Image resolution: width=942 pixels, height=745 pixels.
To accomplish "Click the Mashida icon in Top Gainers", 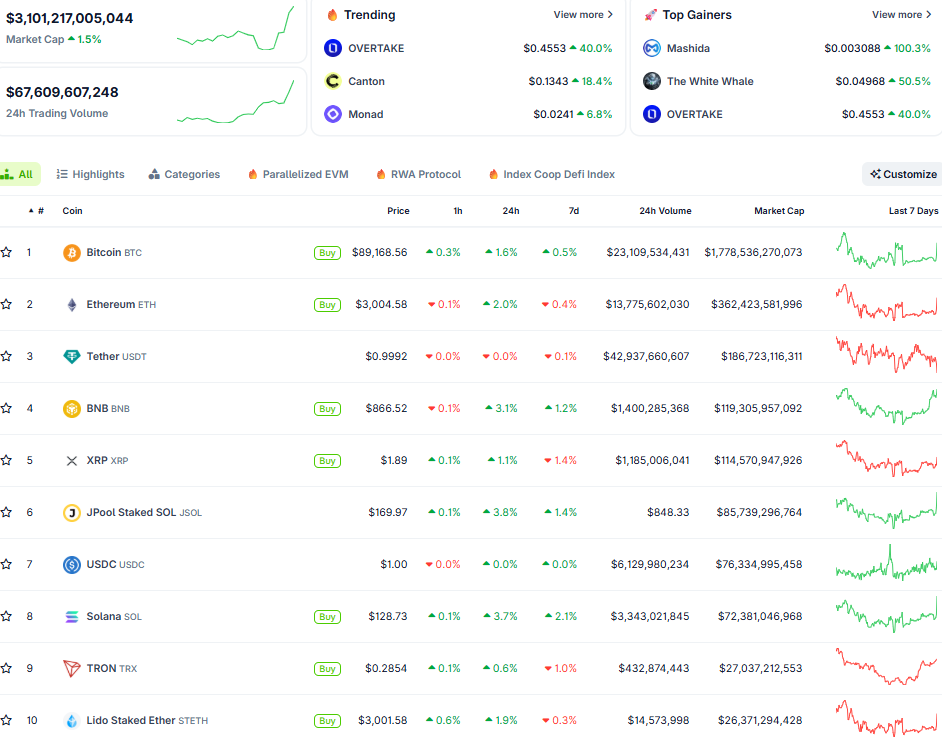I will (x=652, y=48).
